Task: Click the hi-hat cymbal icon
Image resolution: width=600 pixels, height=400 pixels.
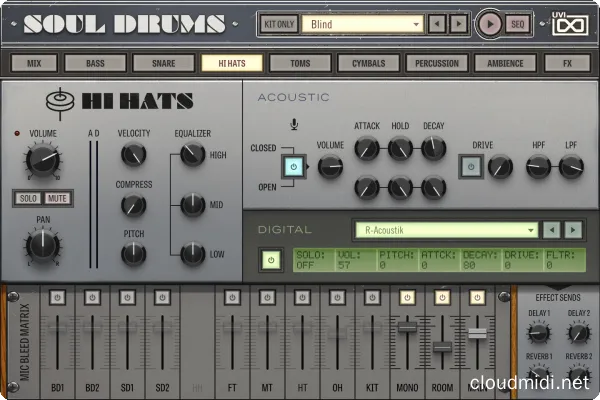Action: (60, 102)
